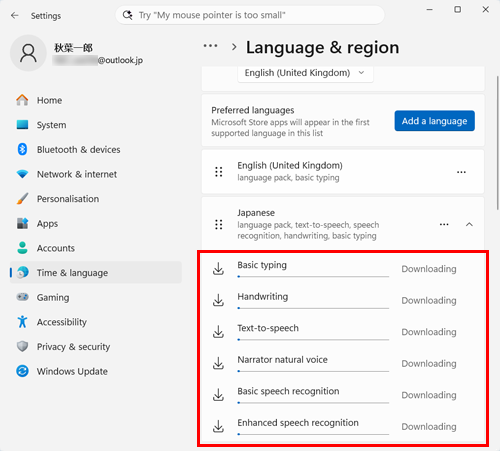The width and height of the screenshot is (500, 451).
Task: Click the Handwriting download progress bar
Action: [313, 308]
